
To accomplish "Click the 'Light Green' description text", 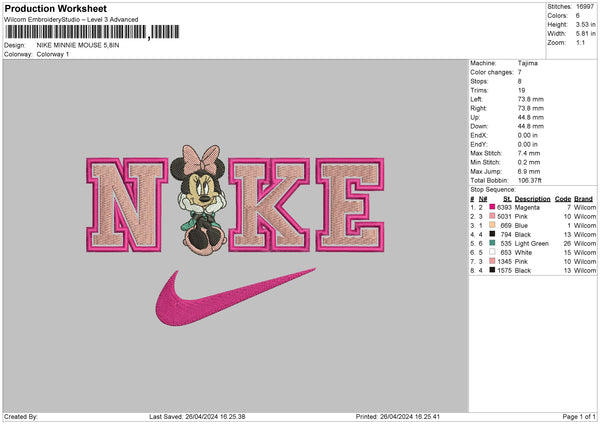I will pyautogui.click(x=532, y=243).
